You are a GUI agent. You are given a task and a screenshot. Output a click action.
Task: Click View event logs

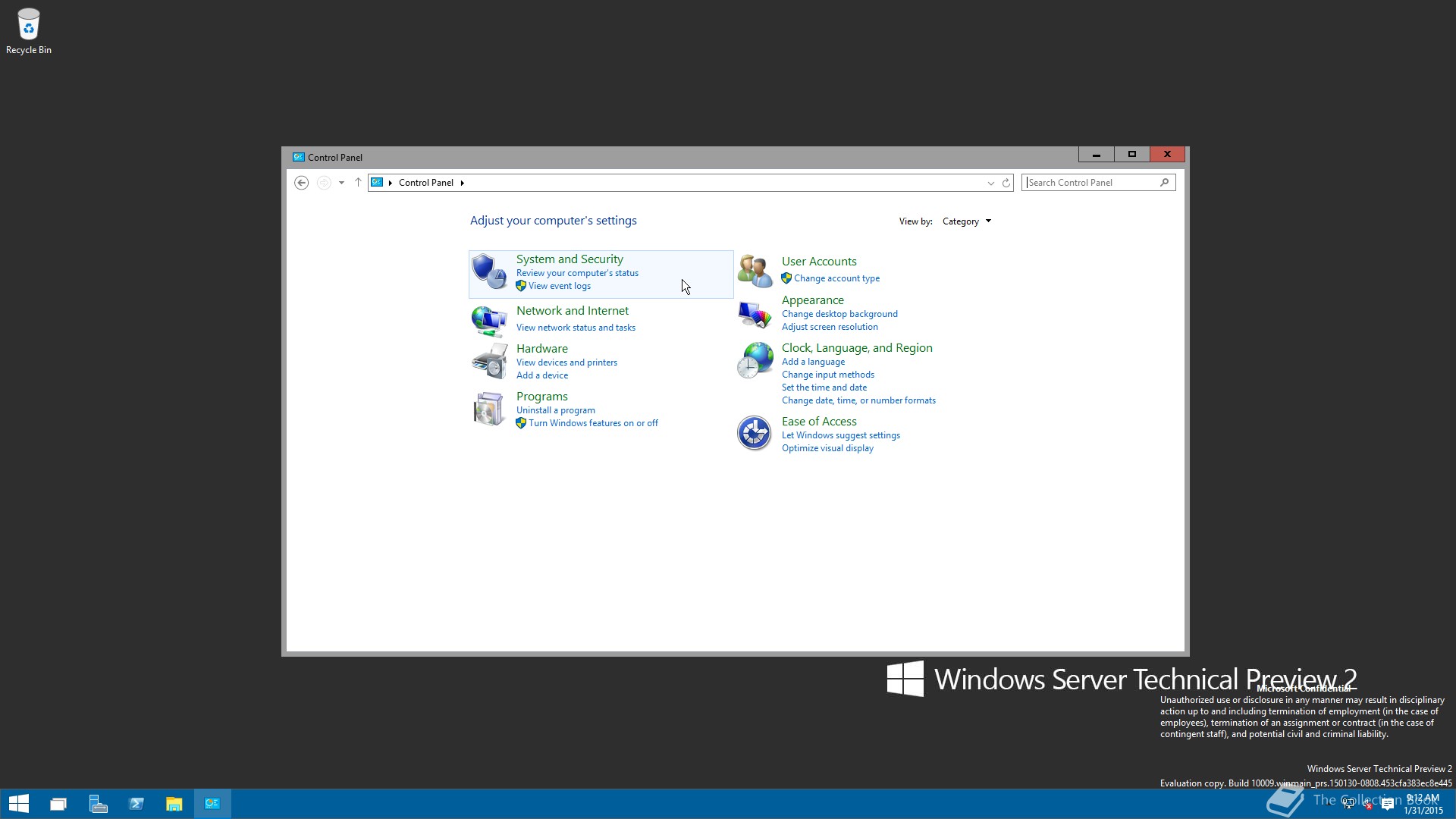(x=560, y=286)
